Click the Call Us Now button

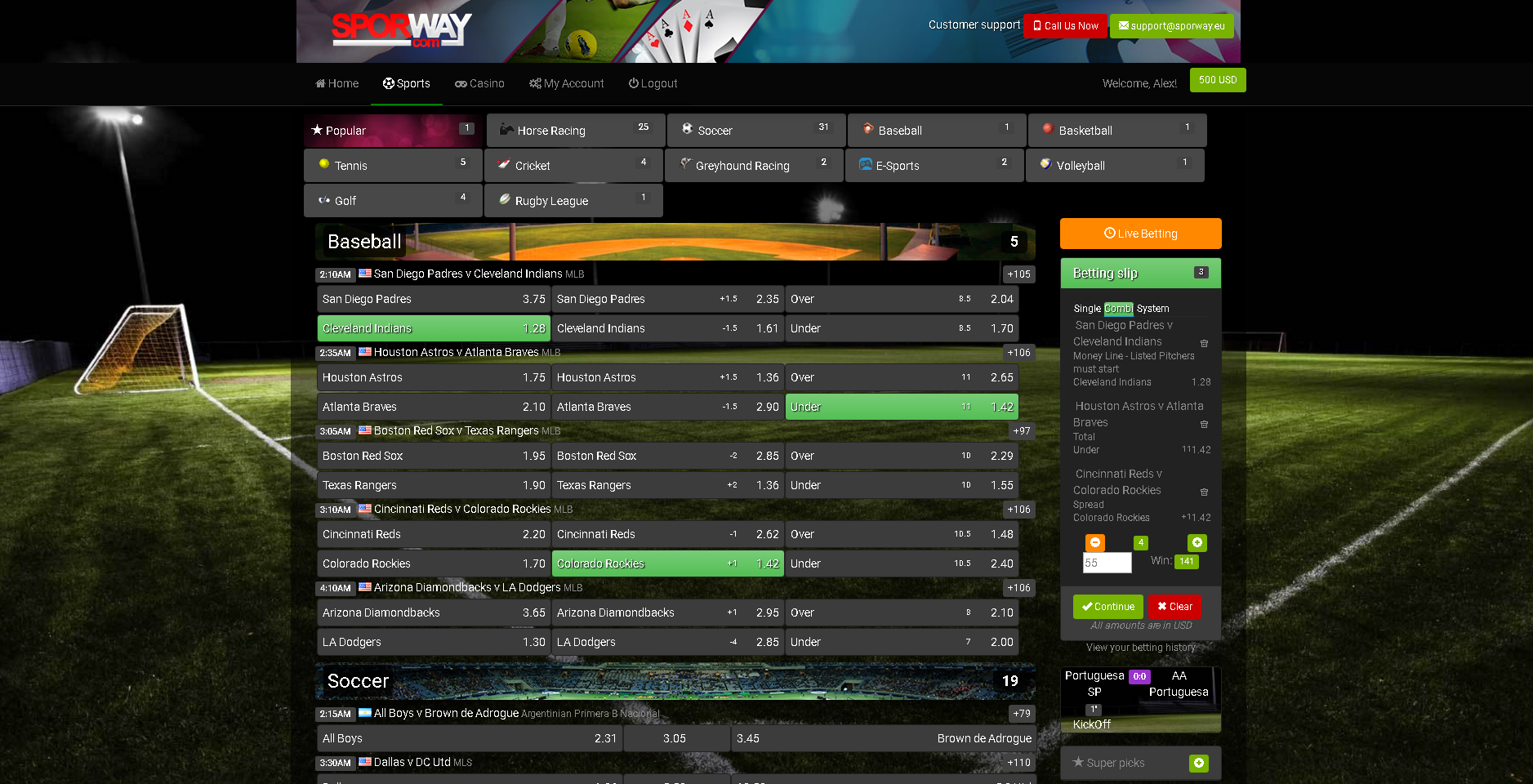(x=1066, y=26)
